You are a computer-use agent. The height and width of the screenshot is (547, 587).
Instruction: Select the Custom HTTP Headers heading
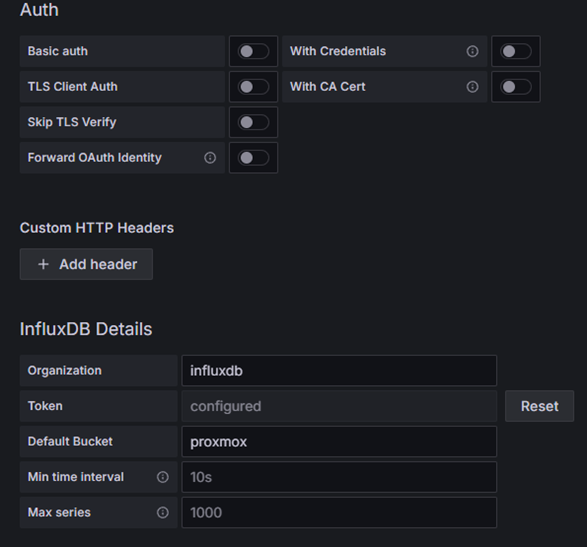97,228
